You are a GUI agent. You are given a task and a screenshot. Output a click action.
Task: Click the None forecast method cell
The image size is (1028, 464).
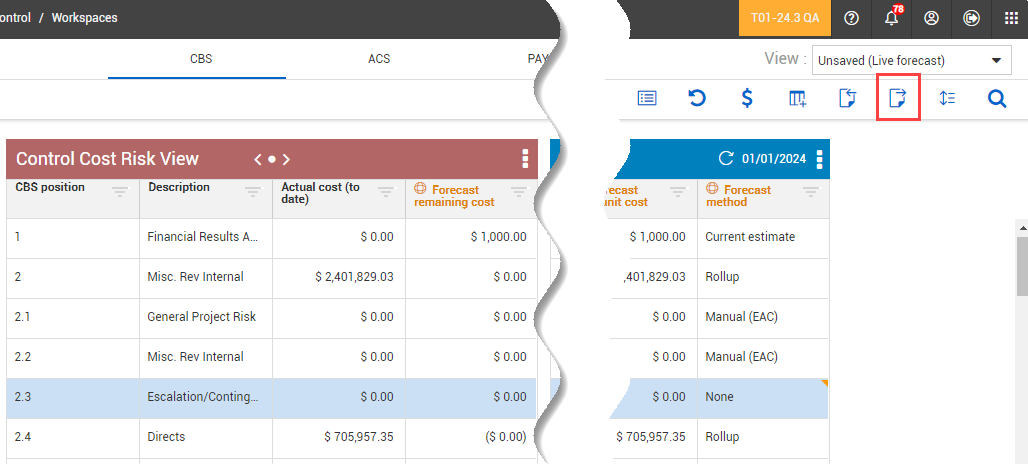763,397
